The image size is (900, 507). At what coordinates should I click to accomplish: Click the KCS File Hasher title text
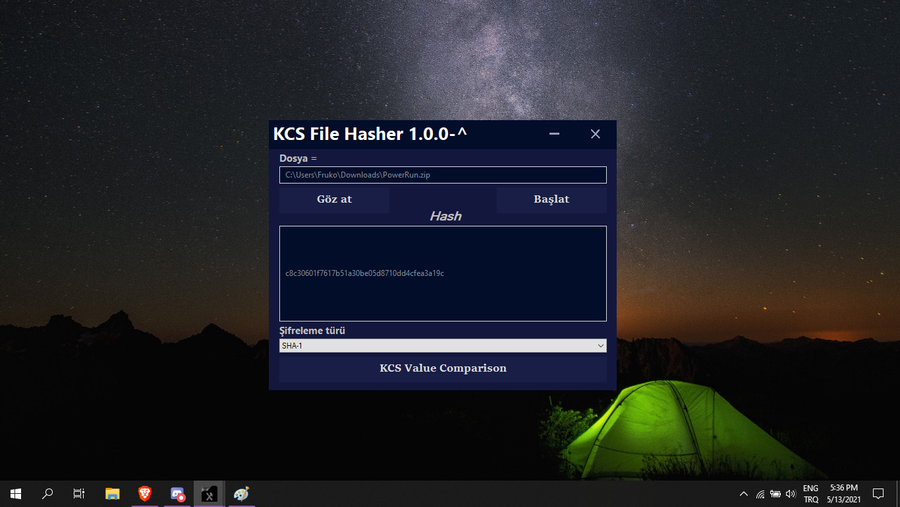pyautogui.click(x=370, y=134)
